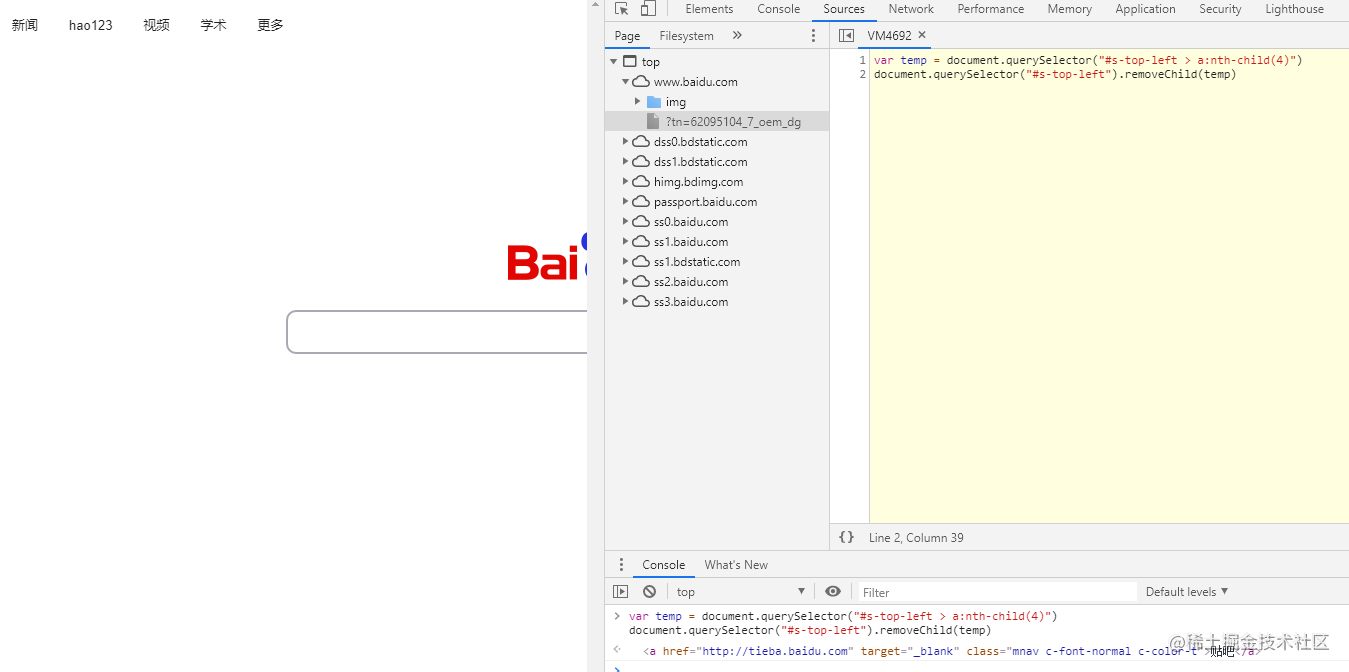Open the Elements panel tab
The image size is (1349, 672).
click(x=709, y=9)
